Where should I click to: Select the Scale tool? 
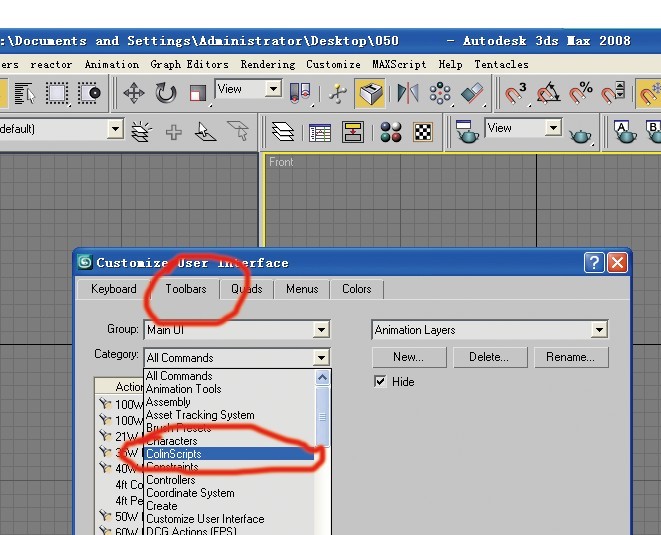[x=197, y=93]
